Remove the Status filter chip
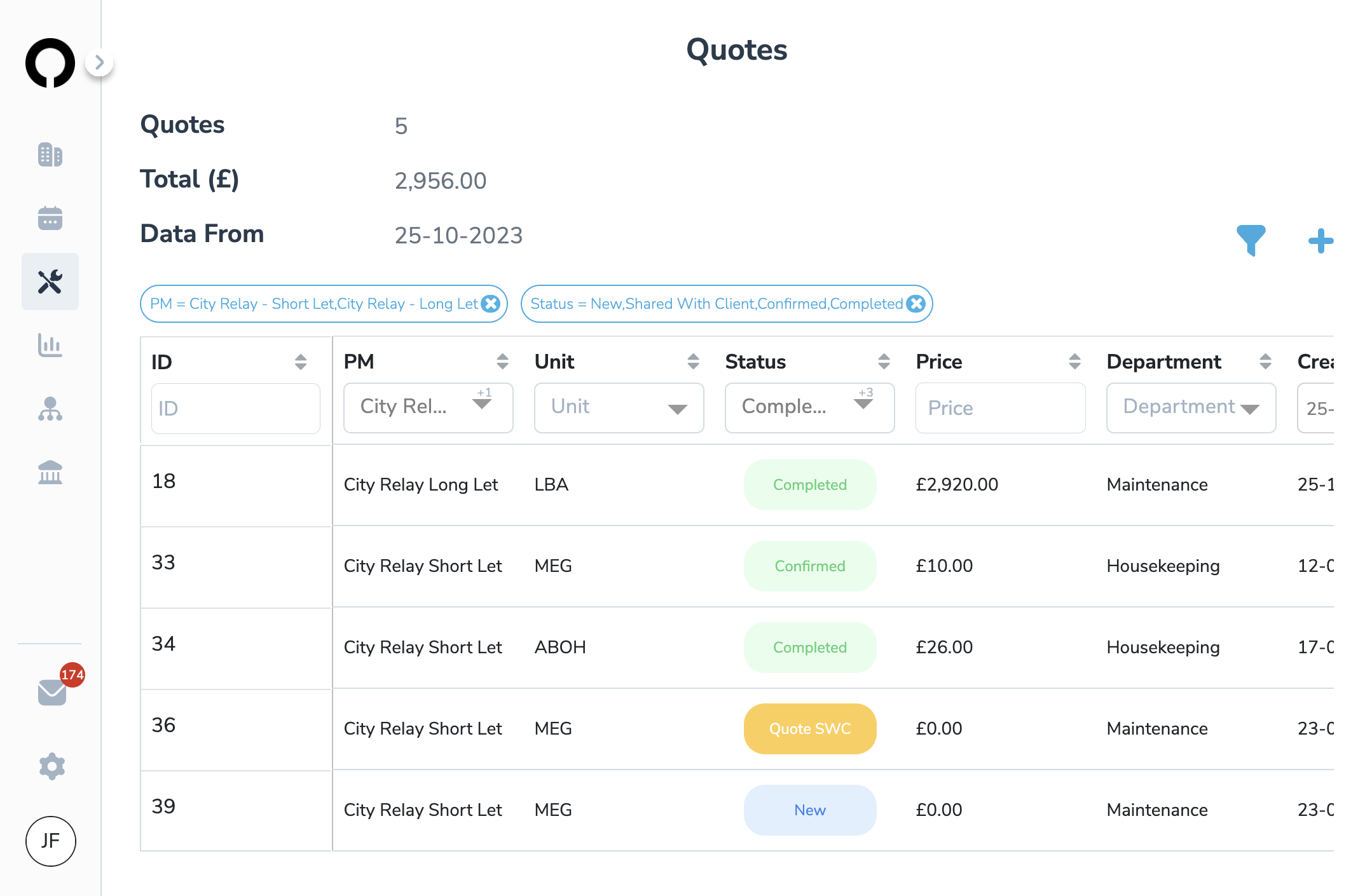 point(916,304)
